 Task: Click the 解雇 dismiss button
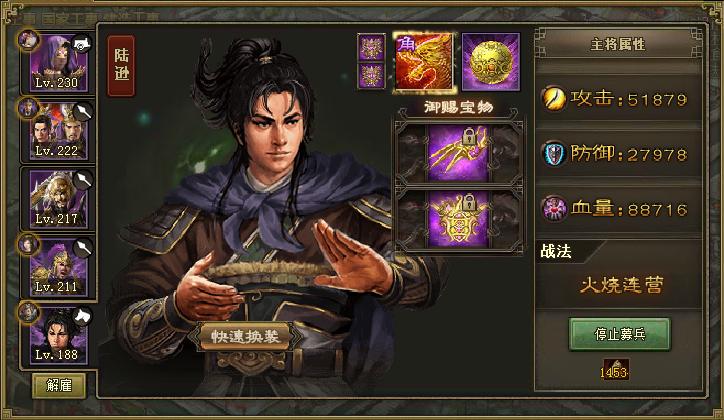pyautogui.click(x=59, y=385)
